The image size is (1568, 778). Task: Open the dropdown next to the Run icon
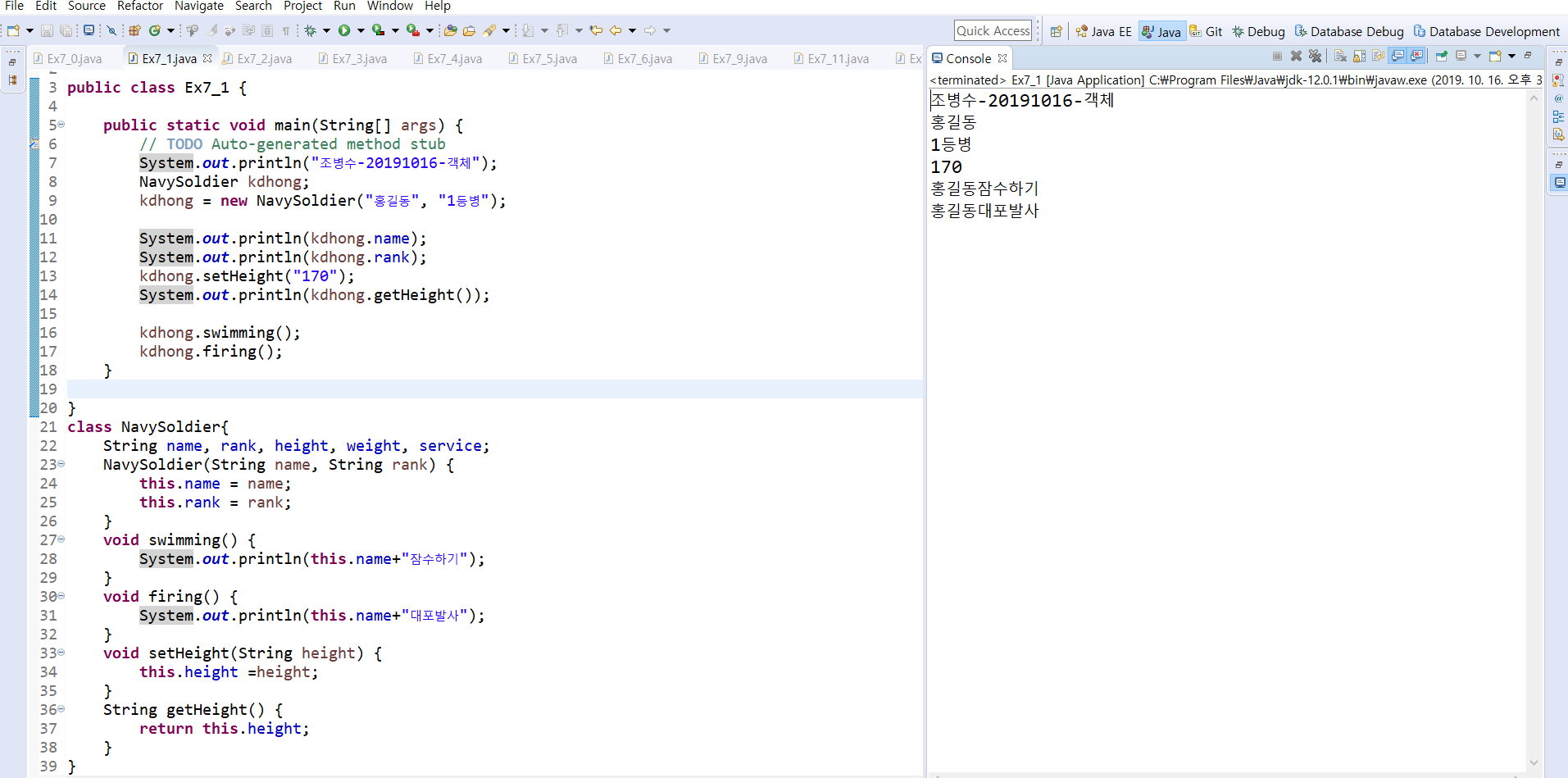361,30
